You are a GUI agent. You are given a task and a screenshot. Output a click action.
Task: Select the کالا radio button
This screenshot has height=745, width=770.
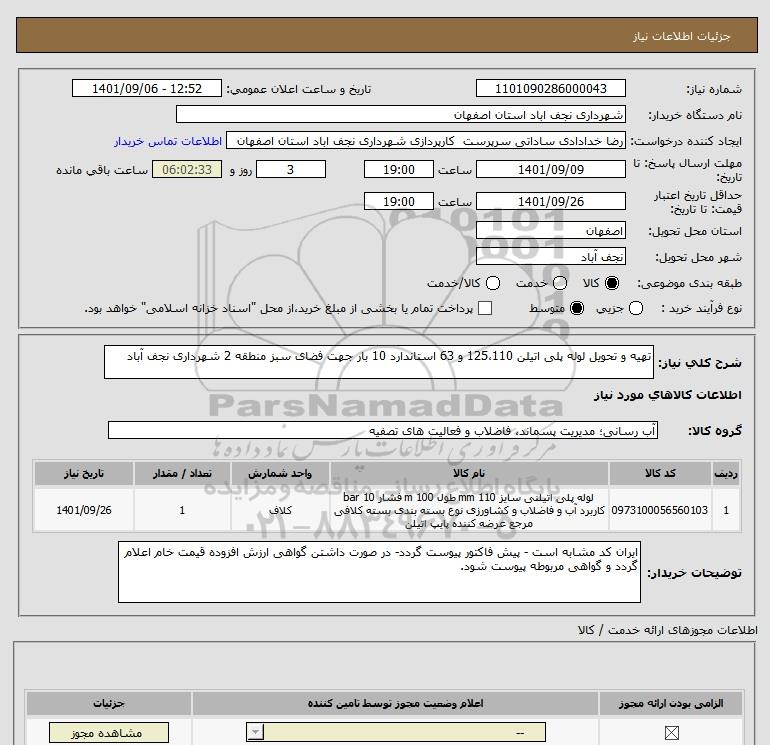(x=612, y=283)
